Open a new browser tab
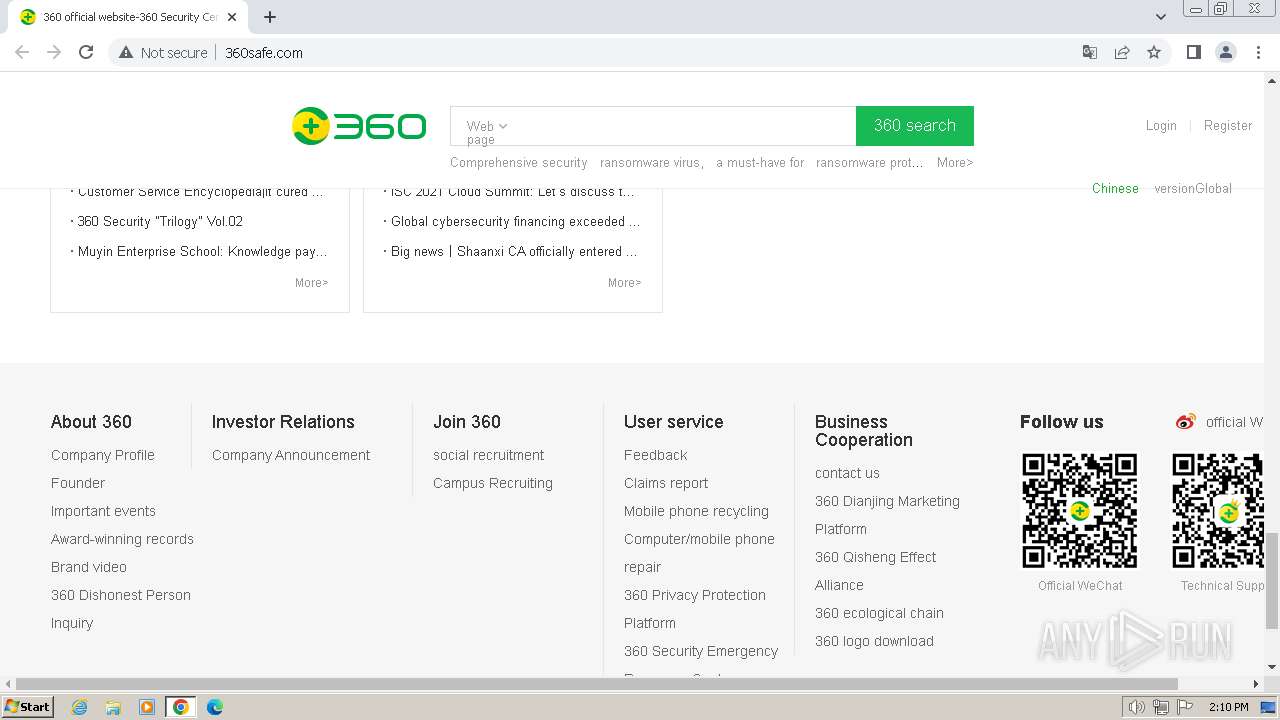This screenshot has height=720, width=1280. pyautogui.click(x=270, y=17)
